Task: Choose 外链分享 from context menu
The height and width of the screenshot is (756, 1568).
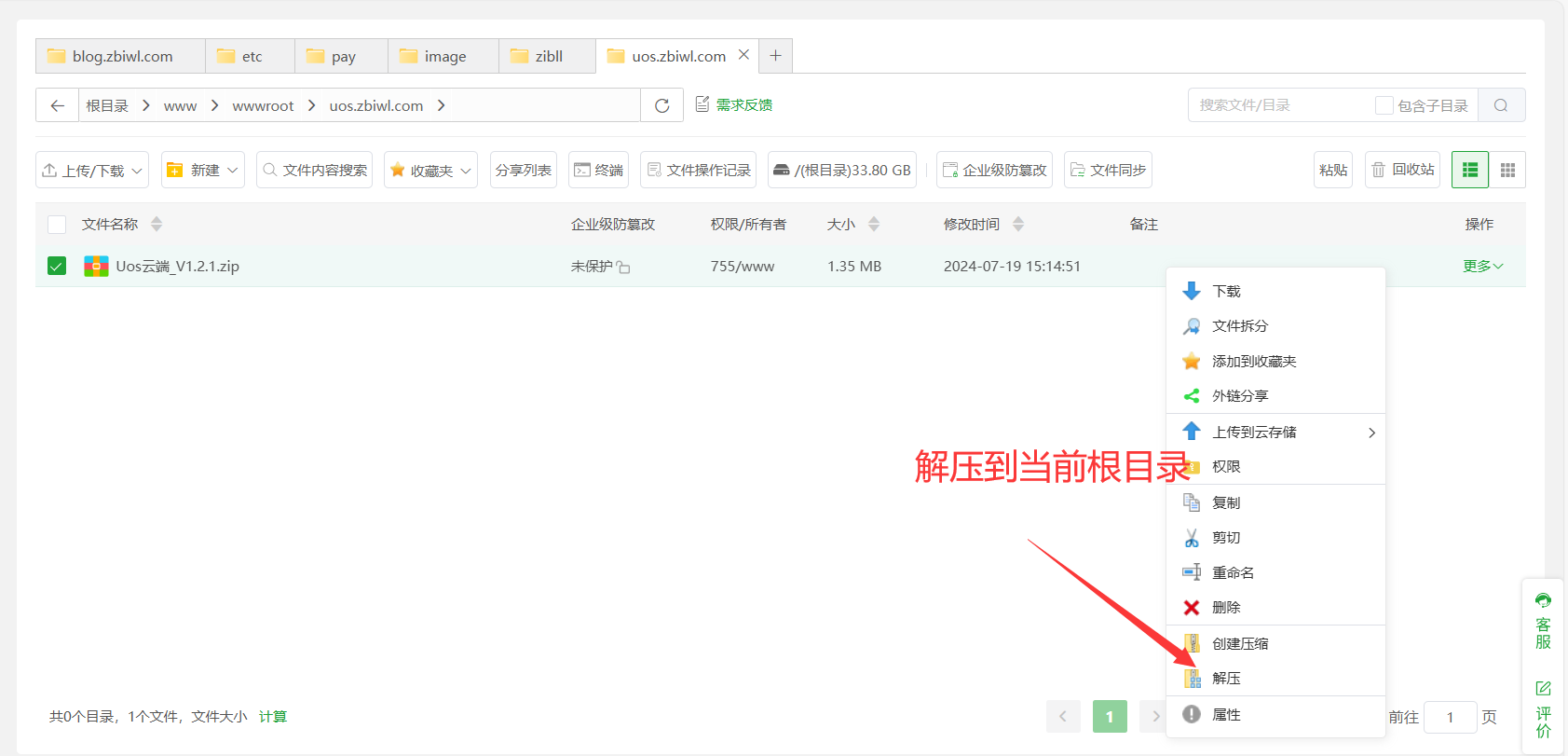Action: [1275, 396]
